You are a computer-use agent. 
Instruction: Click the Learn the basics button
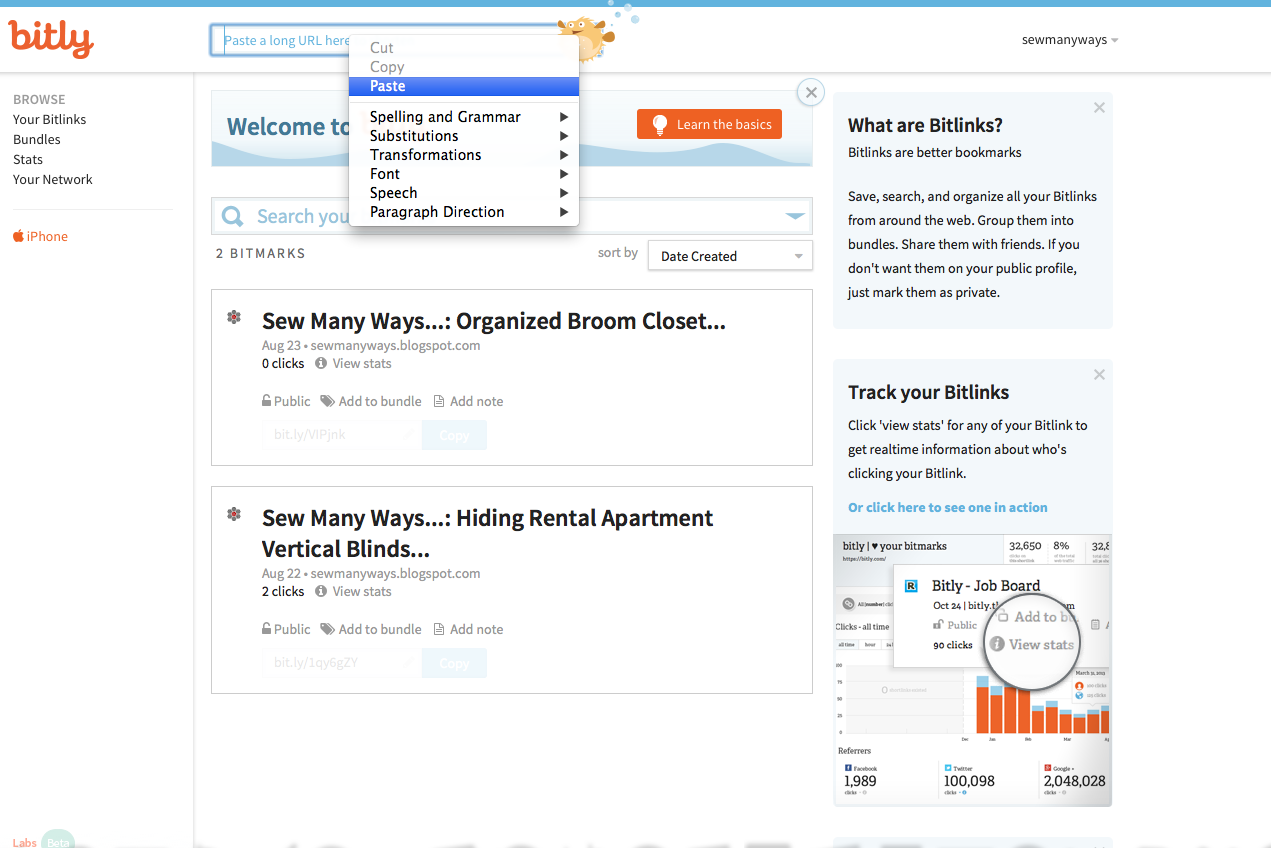tap(709, 124)
